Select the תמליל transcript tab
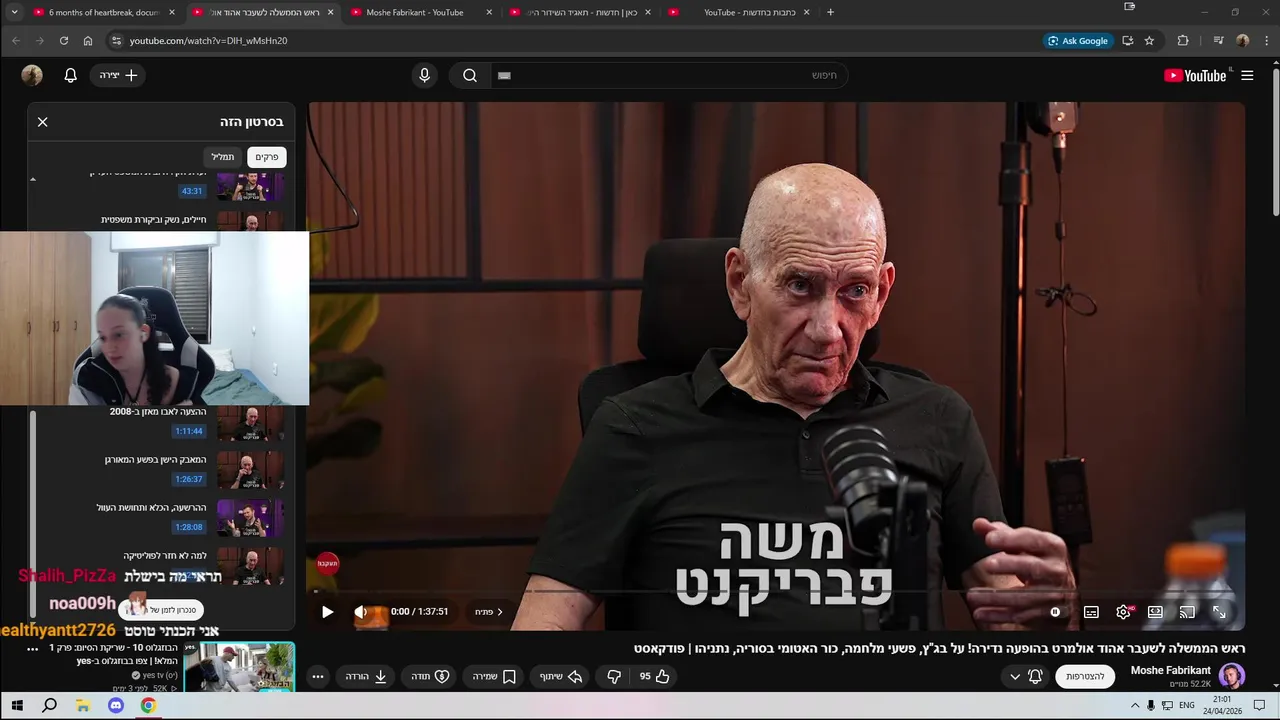This screenshot has width=1280, height=720. 222,157
